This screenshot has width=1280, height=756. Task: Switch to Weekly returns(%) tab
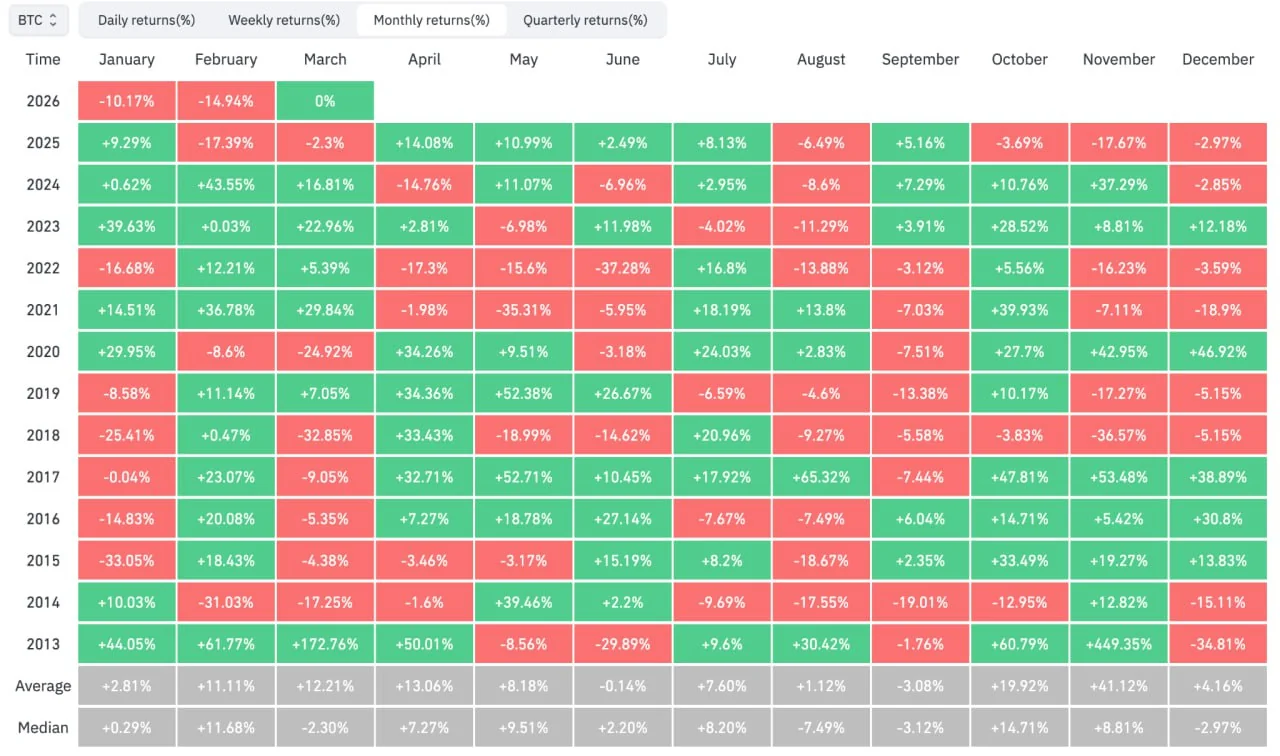pyautogui.click(x=284, y=20)
